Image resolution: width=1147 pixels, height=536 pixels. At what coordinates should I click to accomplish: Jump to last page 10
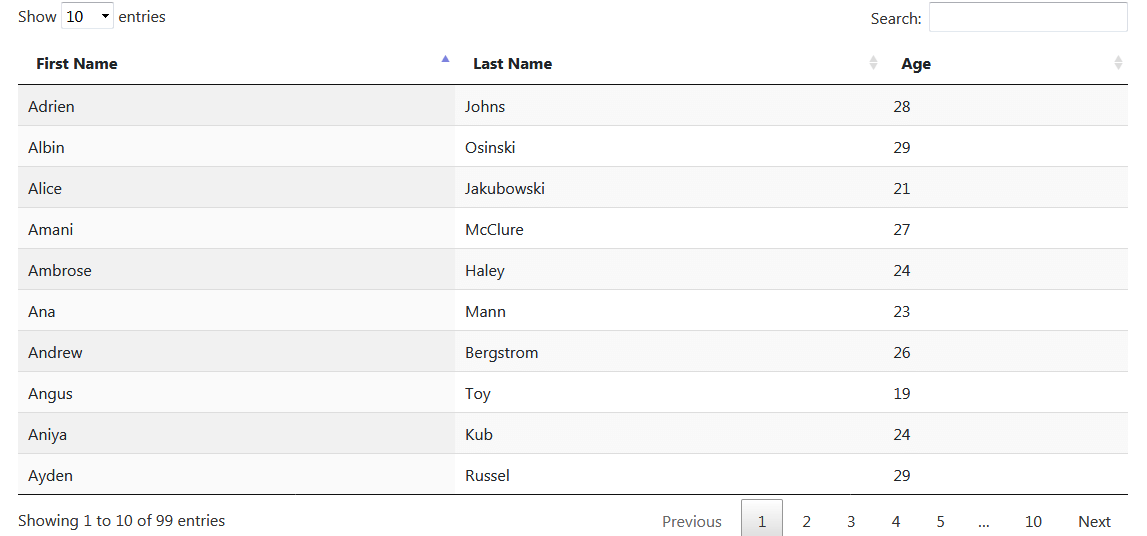click(1033, 521)
